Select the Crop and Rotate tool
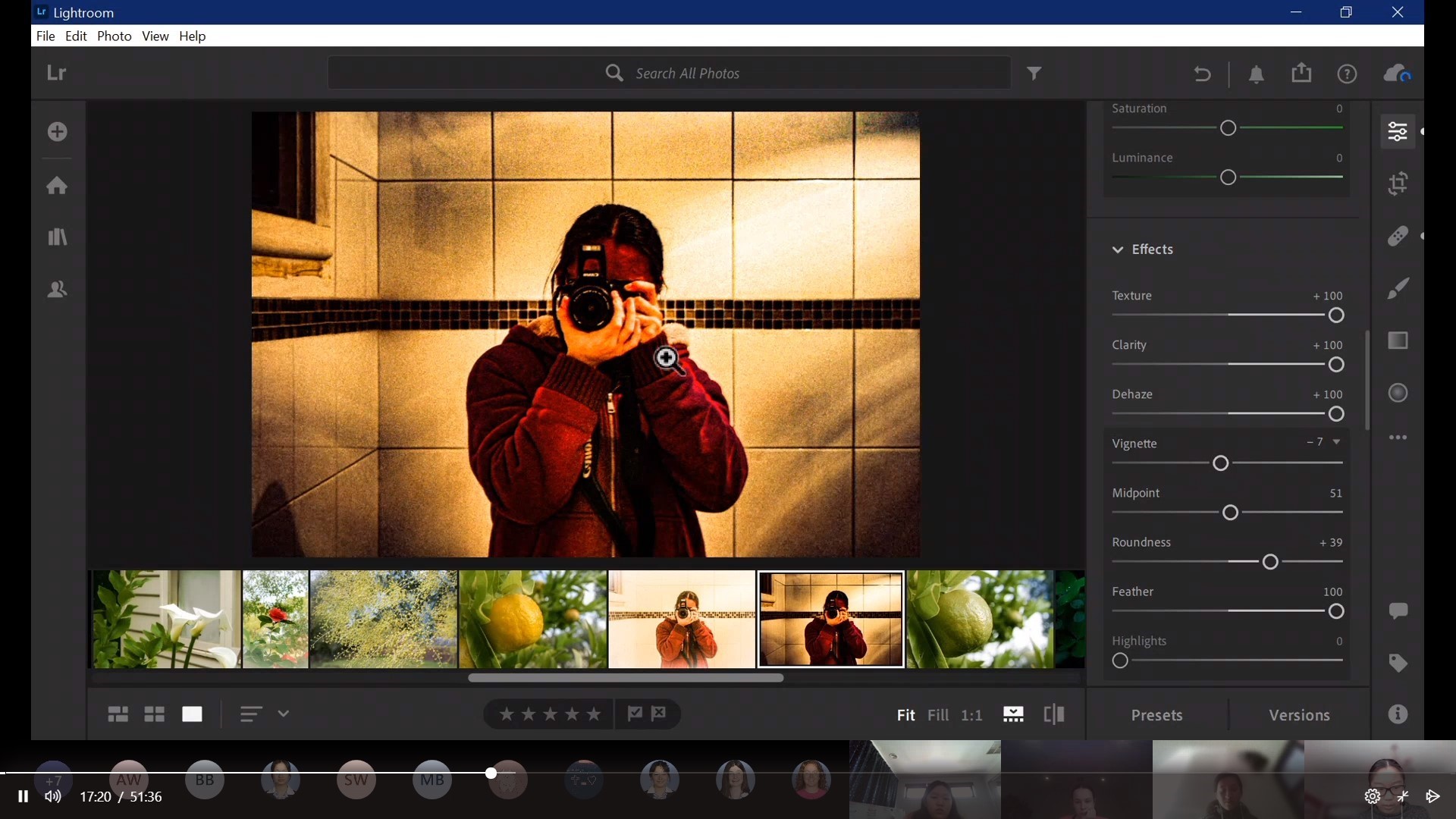Viewport: 1456px width, 819px height. click(1398, 184)
